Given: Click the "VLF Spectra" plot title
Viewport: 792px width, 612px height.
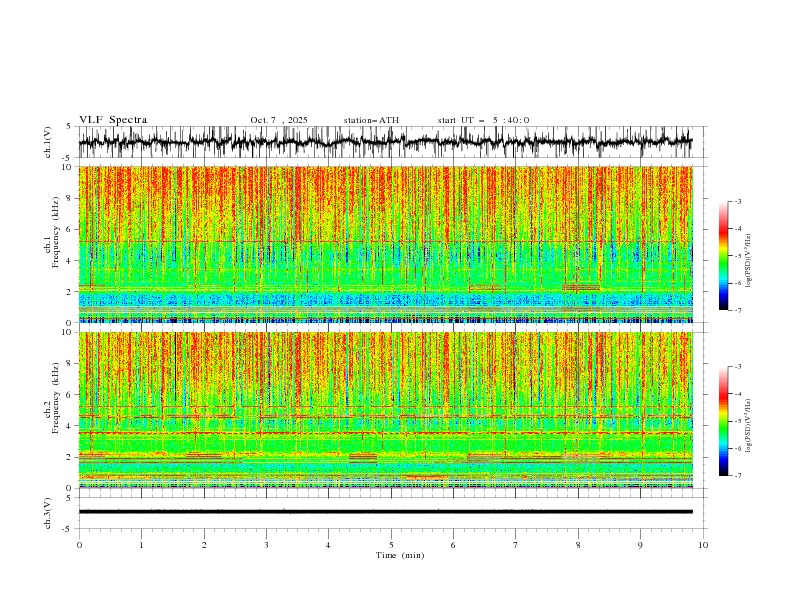Looking at the screenshot, I should tap(113, 120).
